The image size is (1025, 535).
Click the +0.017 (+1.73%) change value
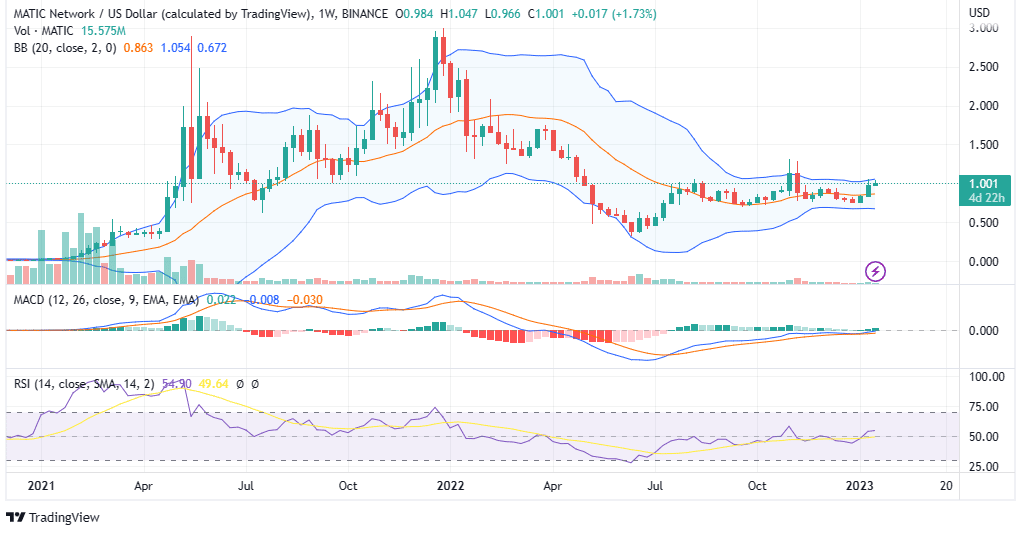[x=614, y=14]
